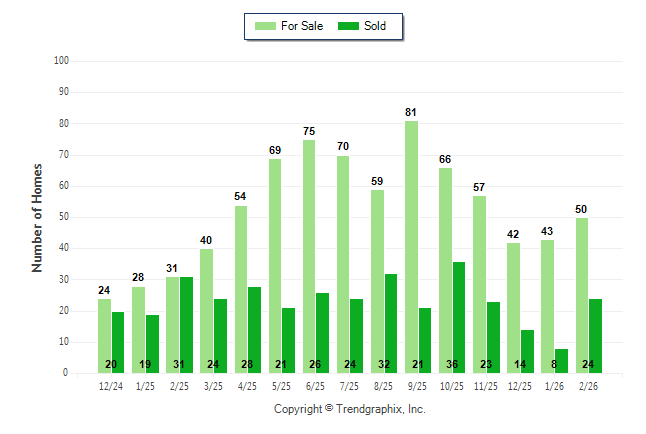Click the For Sale legend color swatch
This screenshot has width=646, height=434.
(267, 26)
